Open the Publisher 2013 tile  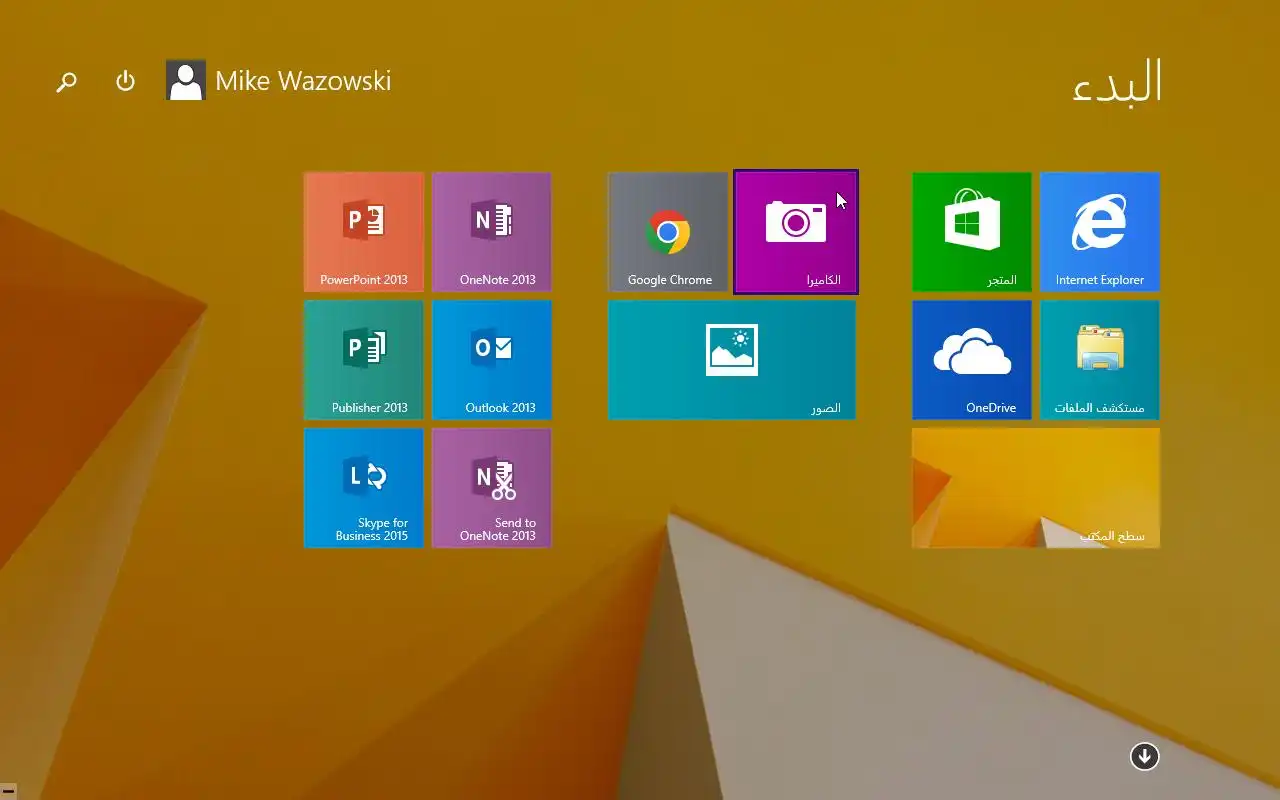coord(364,360)
